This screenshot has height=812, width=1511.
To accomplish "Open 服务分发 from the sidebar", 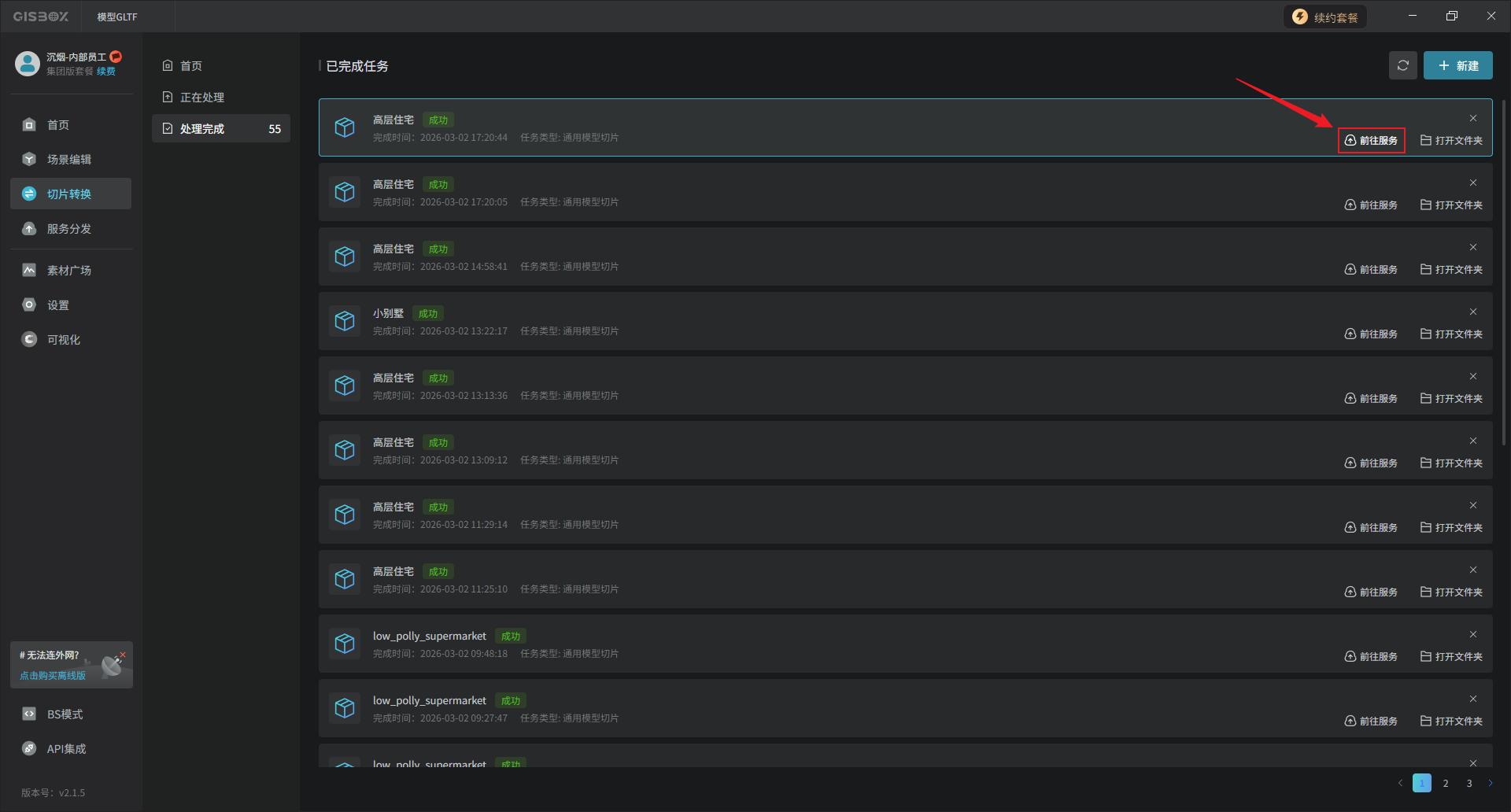I will click(x=69, y=229).
